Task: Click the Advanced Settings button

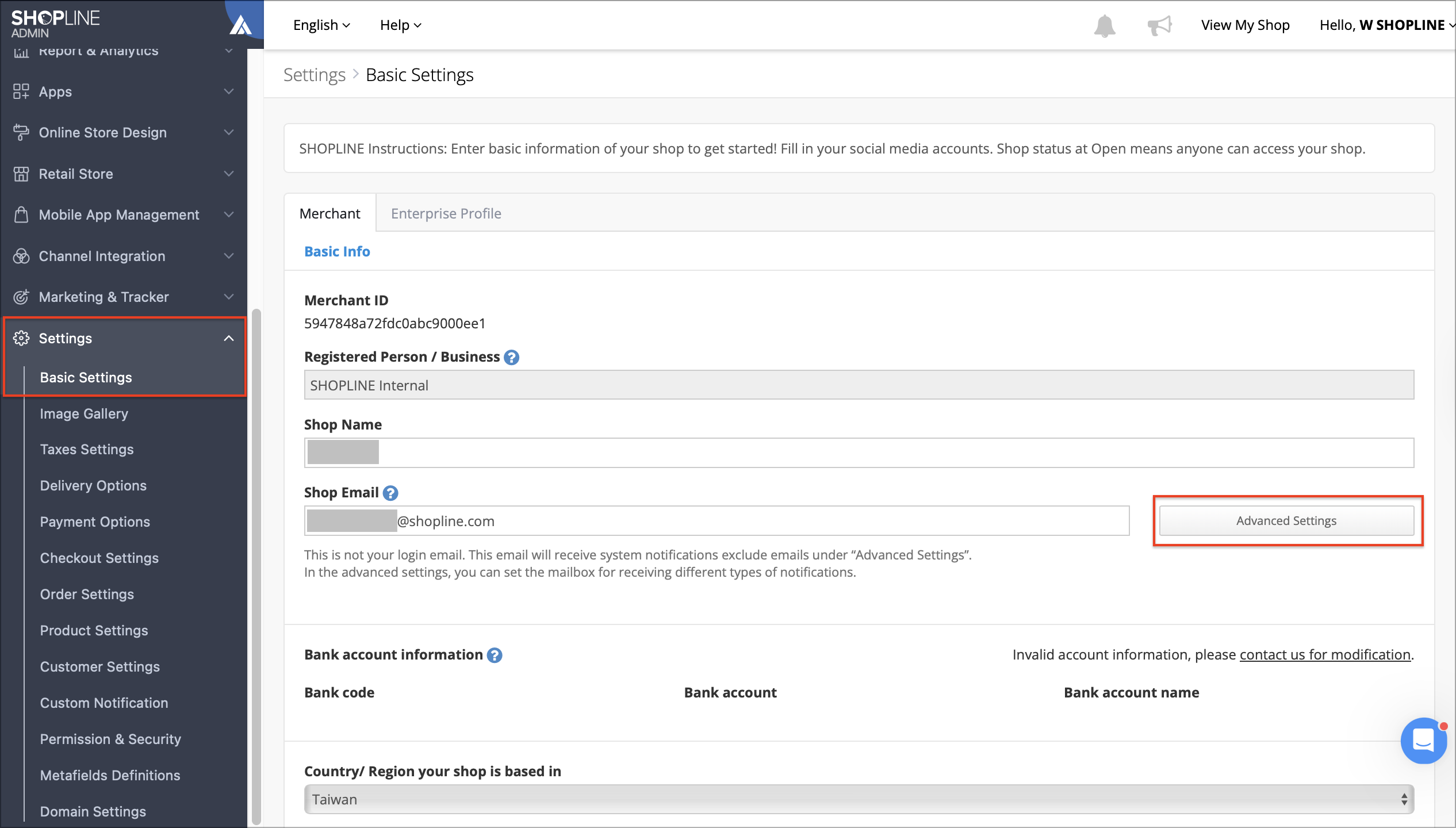Action: coord(1286,520)
